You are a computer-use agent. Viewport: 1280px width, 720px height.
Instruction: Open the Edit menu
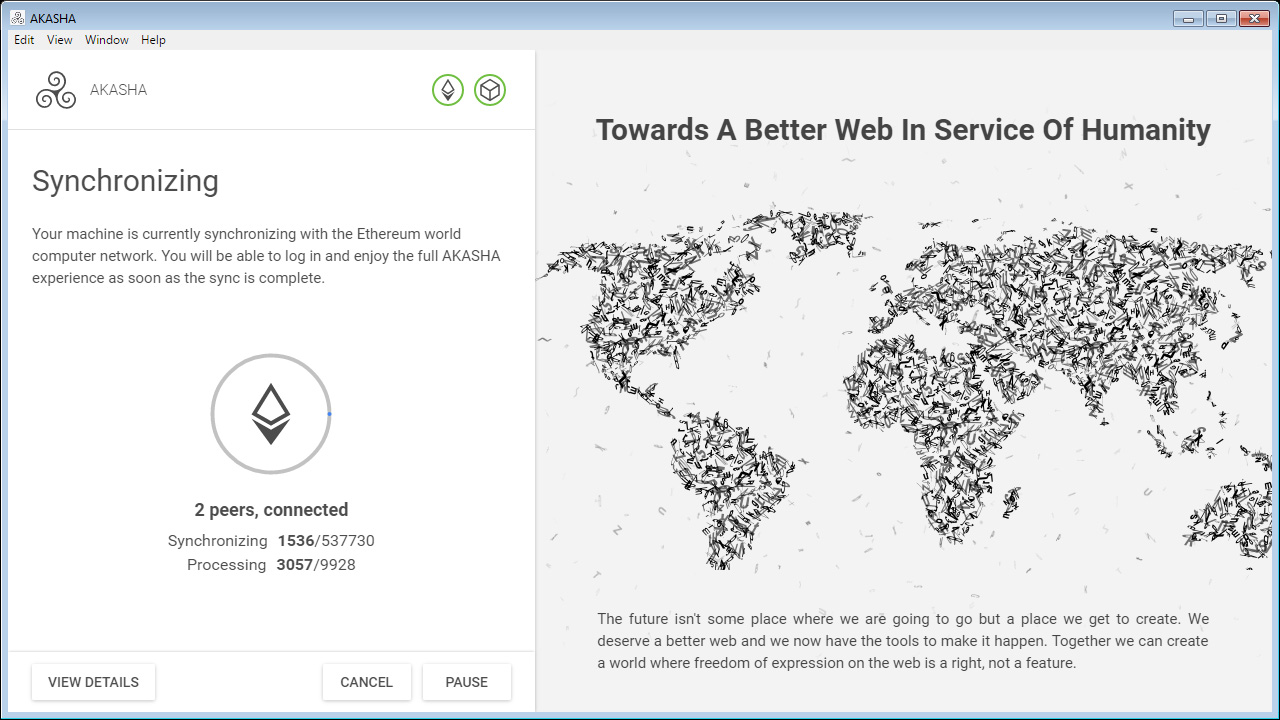[24, 40]
